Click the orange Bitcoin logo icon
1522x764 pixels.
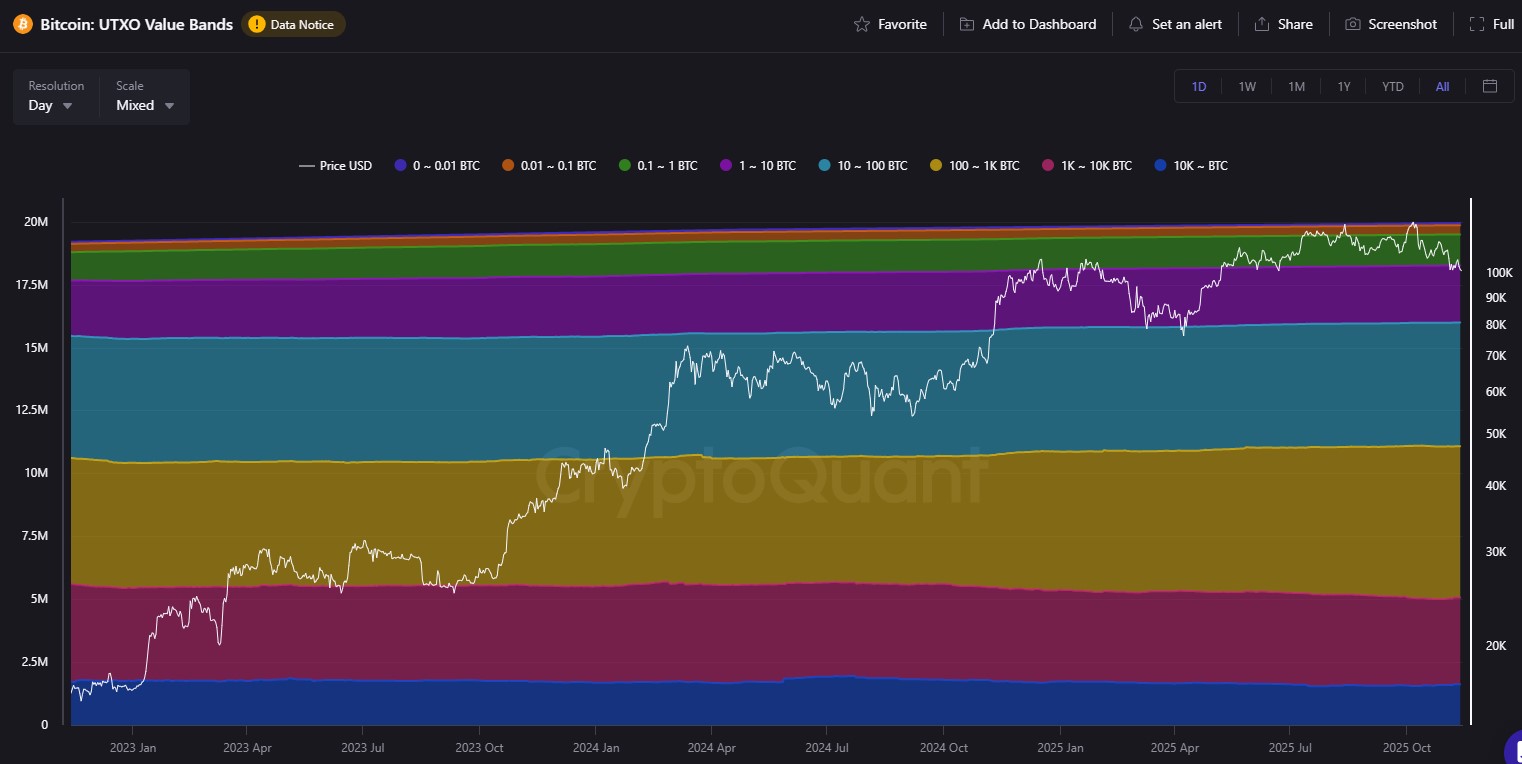click(23, 24)
